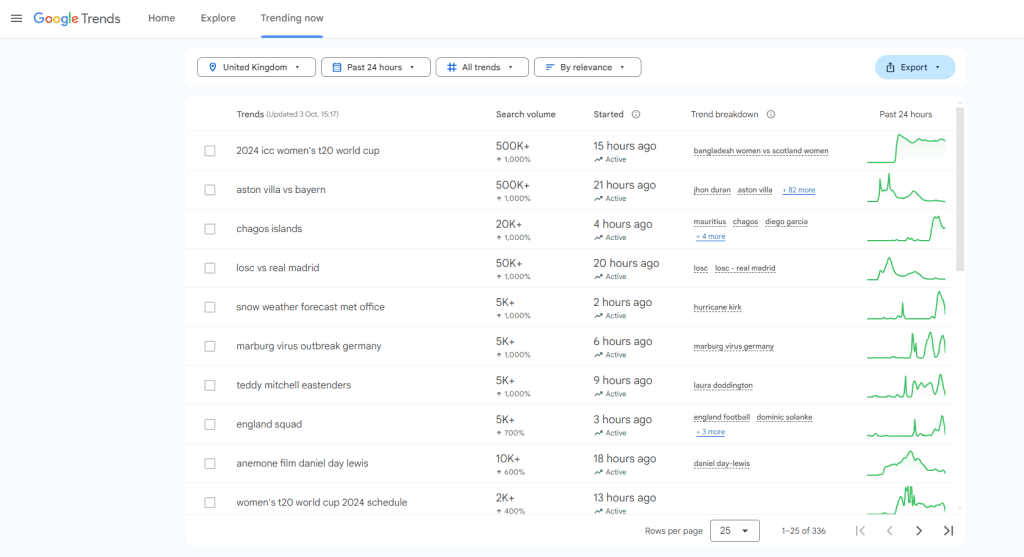Viewport: 1024px width, 557px height.
Task: Show the +82 more breakdown link
Action: [798, 190]
